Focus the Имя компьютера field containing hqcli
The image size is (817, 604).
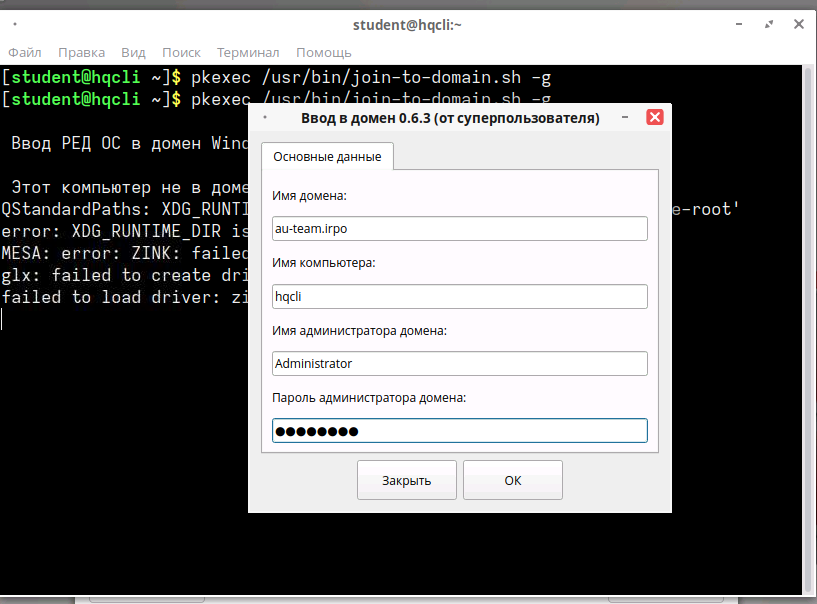[x=459, y=296]
